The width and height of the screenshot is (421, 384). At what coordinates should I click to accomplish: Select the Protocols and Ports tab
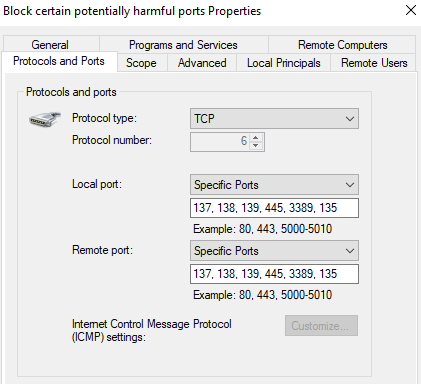59,61
